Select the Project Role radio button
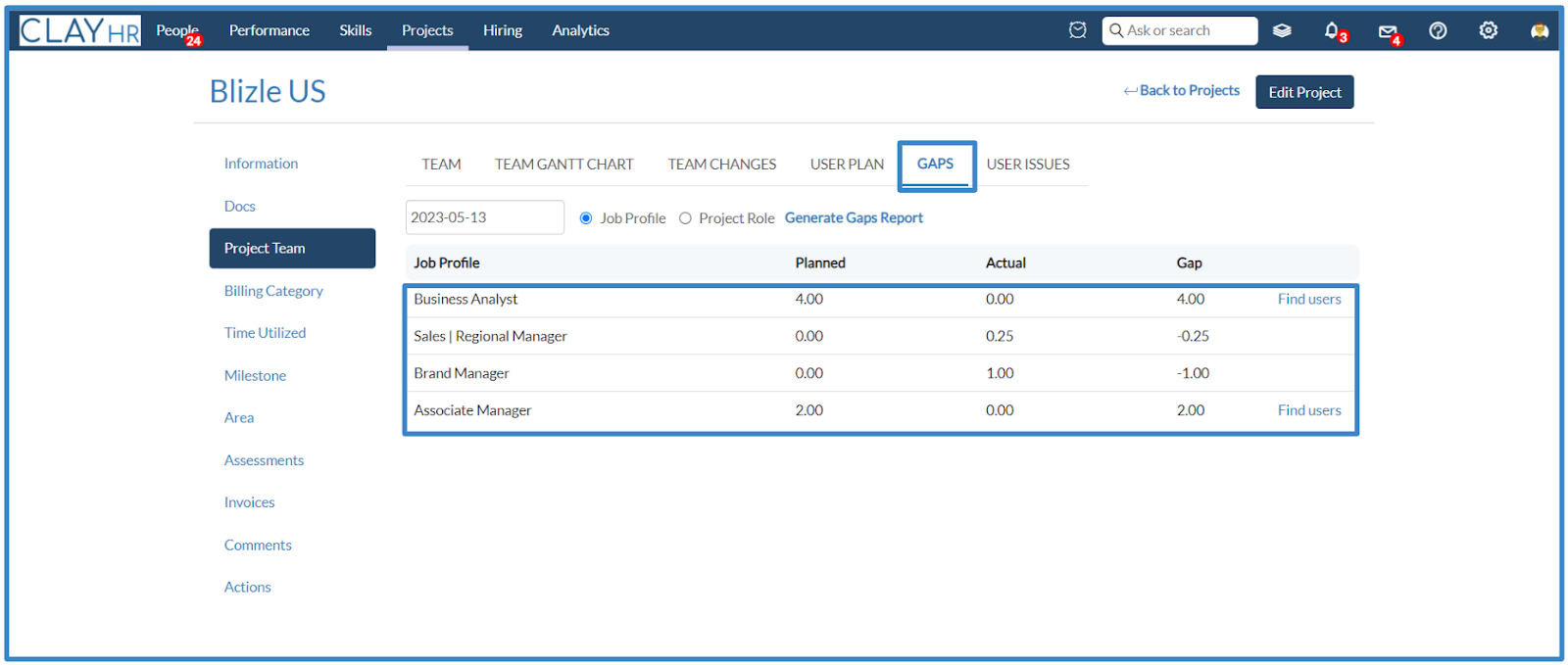This screenshot has height=665, width=1568. (x=685, y=218)
